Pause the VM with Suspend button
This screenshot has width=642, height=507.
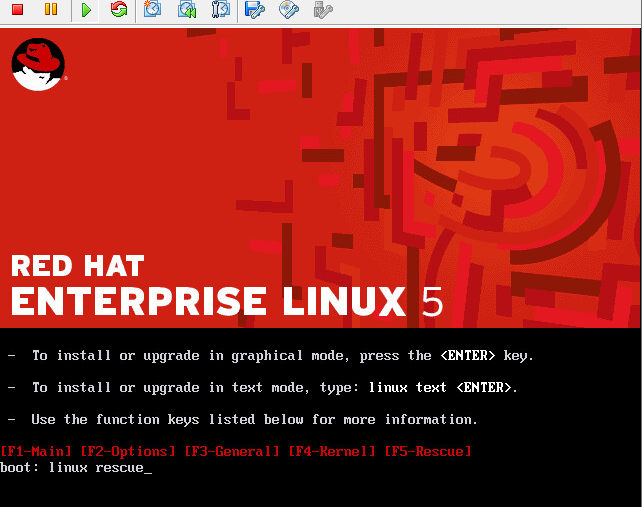tap(51, 9)
